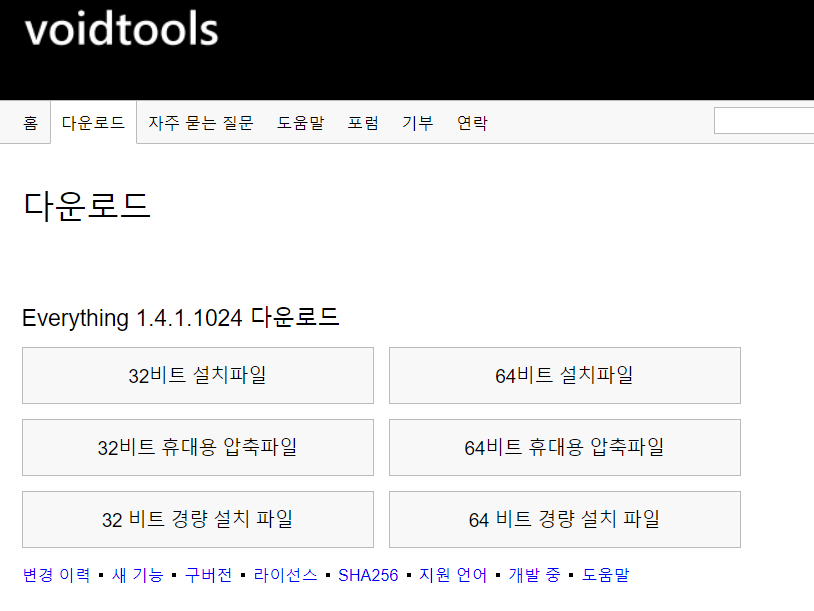Click the Everything 1.4.1.1024 다운로드 heading
Image resolution: width=814 pixels, height=611 pixels.
pyautogui.click(x=181, y=317)
